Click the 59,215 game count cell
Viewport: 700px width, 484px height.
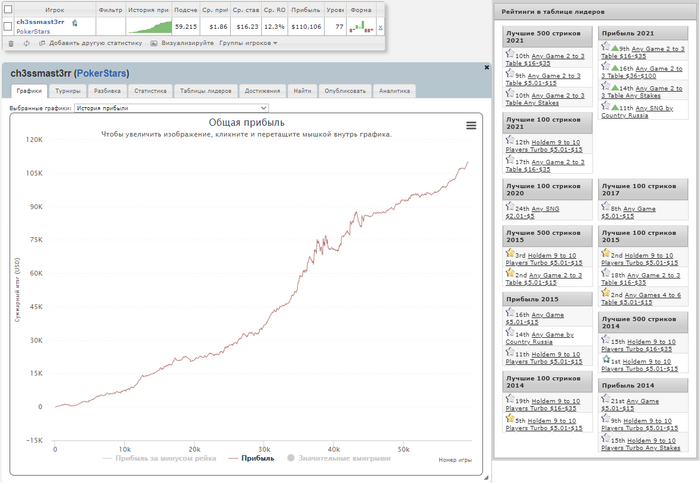tap(186, 27)
